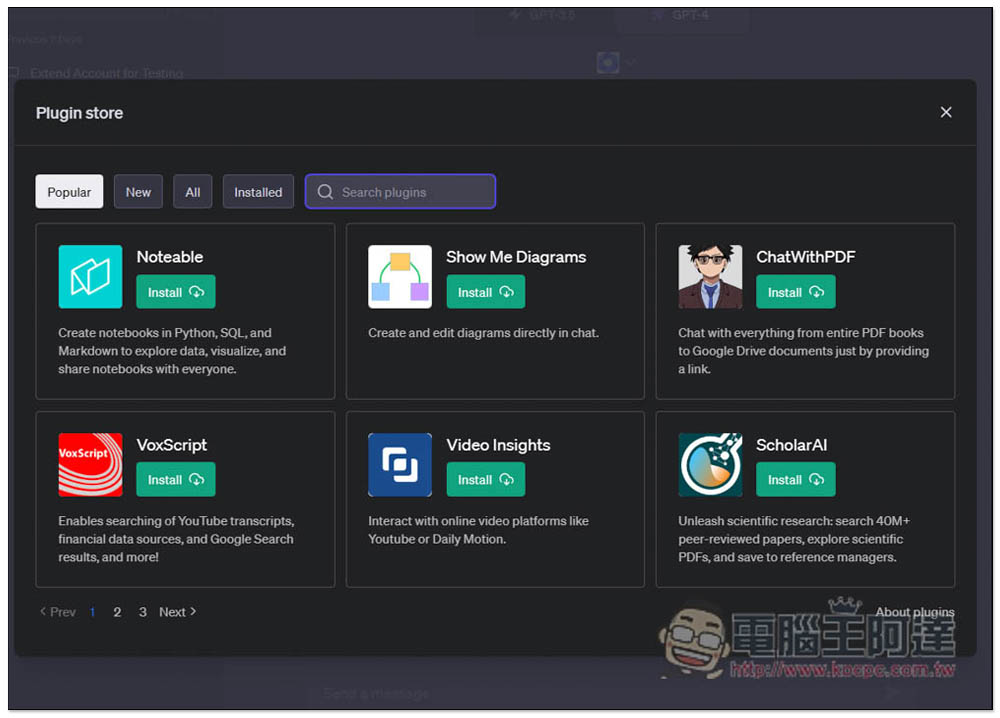Go to the Prev page
1000x718 pixels.
(x=58, y=612)
